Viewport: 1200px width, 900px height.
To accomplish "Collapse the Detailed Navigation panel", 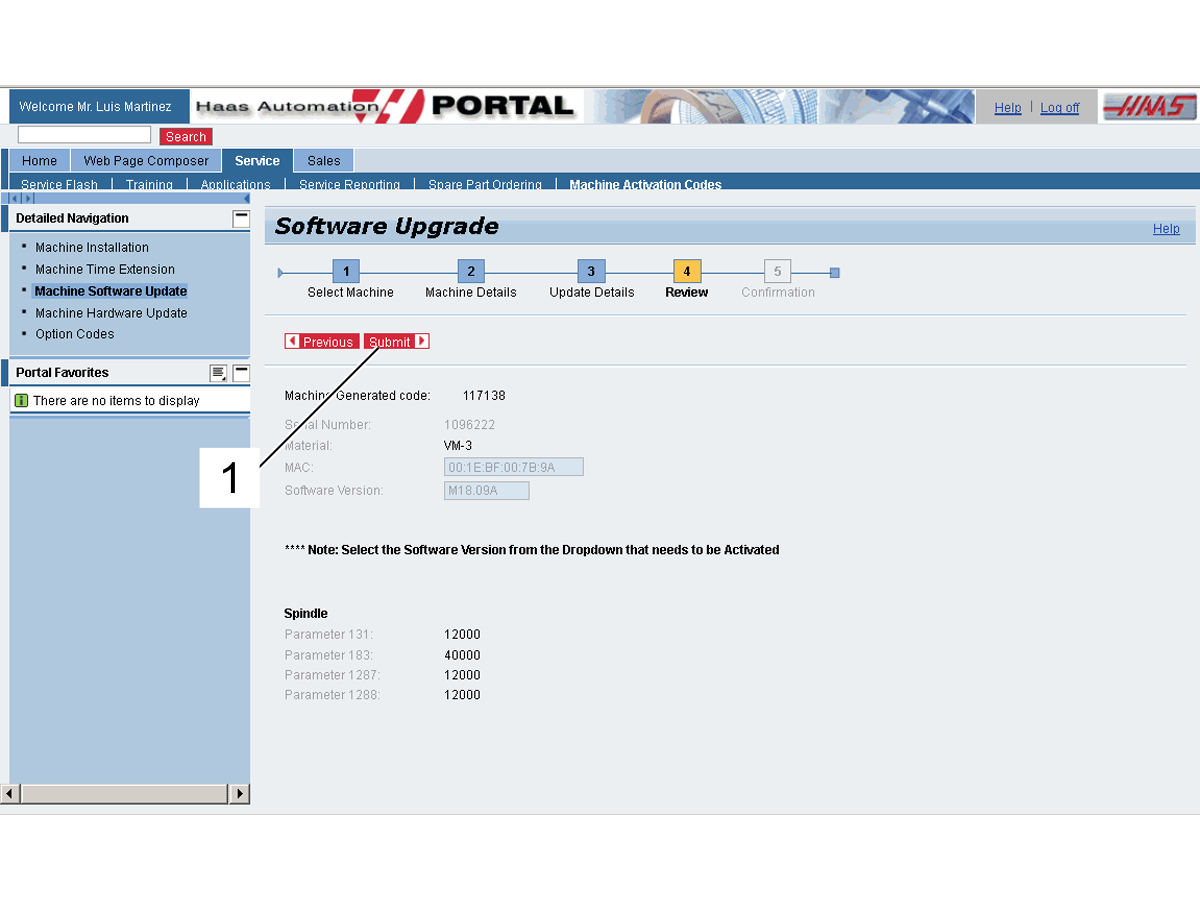I will tap(241, 218).
